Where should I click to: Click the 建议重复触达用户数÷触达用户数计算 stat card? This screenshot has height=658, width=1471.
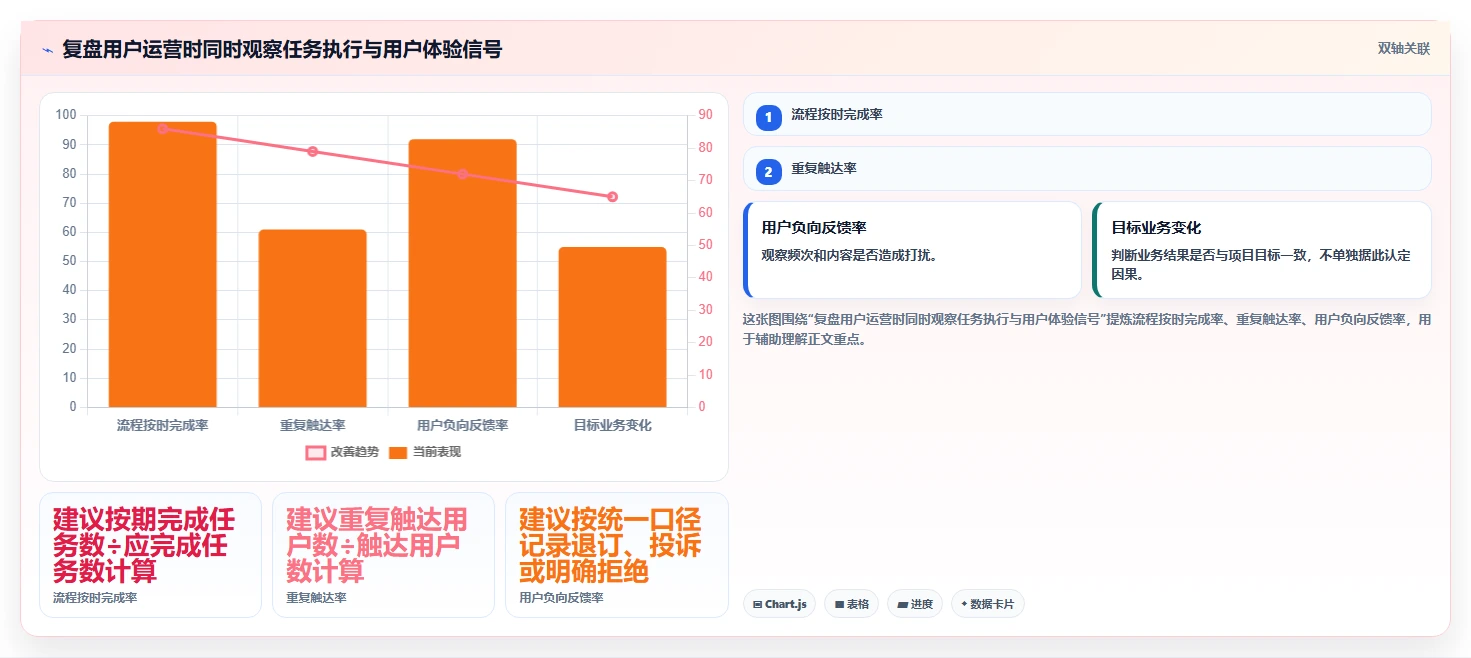(x=383, y=555)
